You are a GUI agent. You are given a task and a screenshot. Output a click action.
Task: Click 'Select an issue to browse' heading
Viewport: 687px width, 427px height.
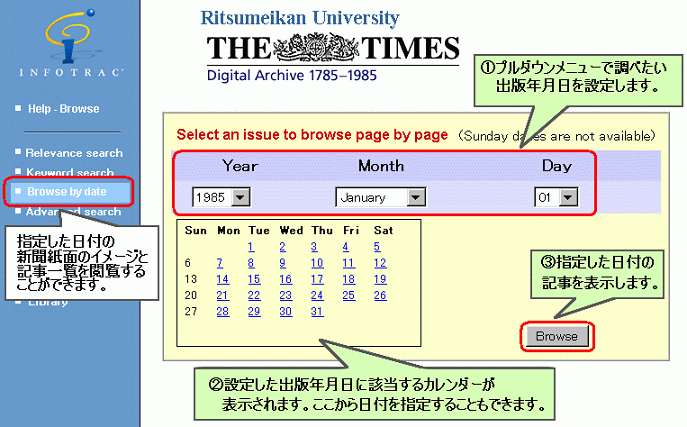click(312, 135)
